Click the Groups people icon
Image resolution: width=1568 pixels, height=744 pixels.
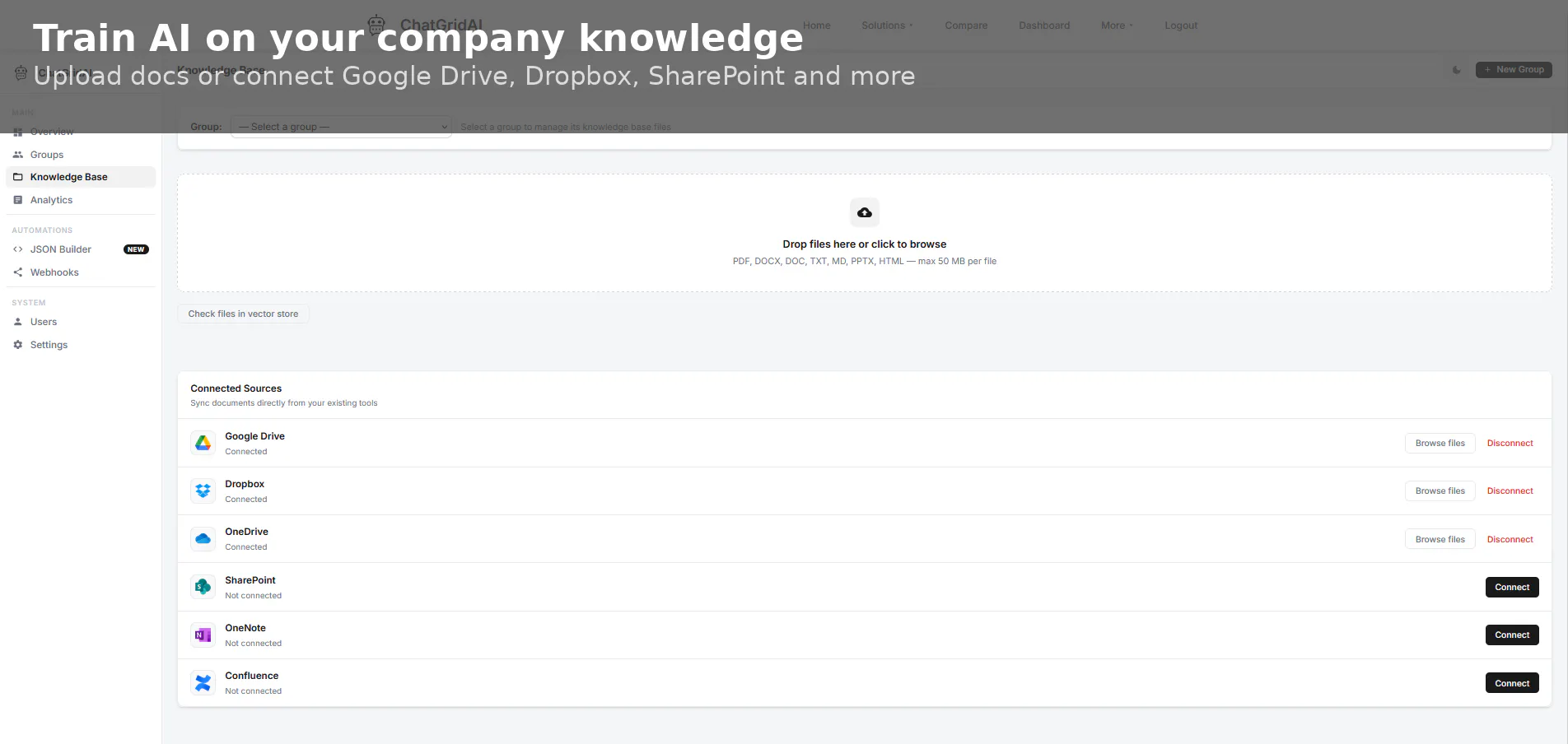pyautogui.click(x=18, y=155)
